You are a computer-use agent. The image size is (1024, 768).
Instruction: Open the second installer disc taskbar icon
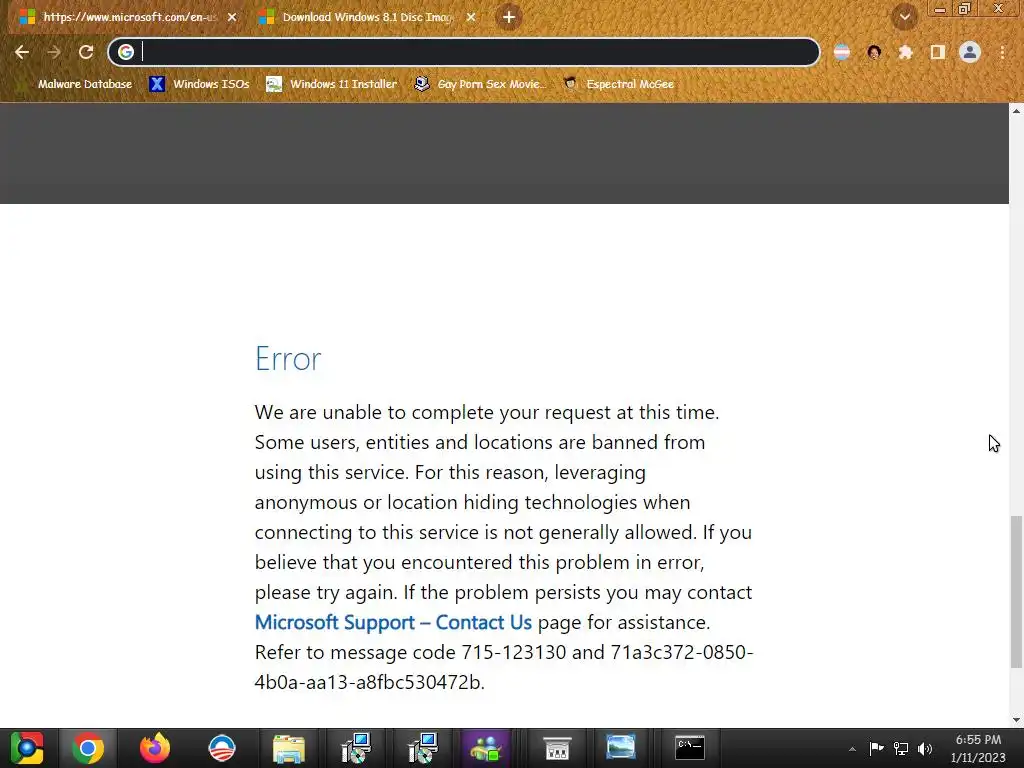423,748
